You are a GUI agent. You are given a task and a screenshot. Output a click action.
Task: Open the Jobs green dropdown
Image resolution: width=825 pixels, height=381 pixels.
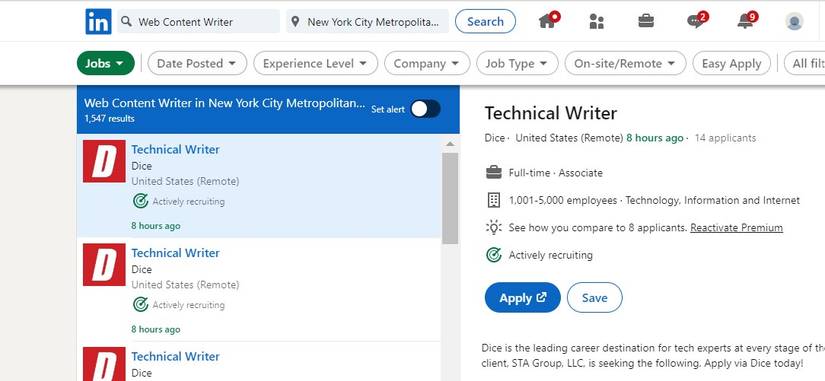[x=106, y=63]
